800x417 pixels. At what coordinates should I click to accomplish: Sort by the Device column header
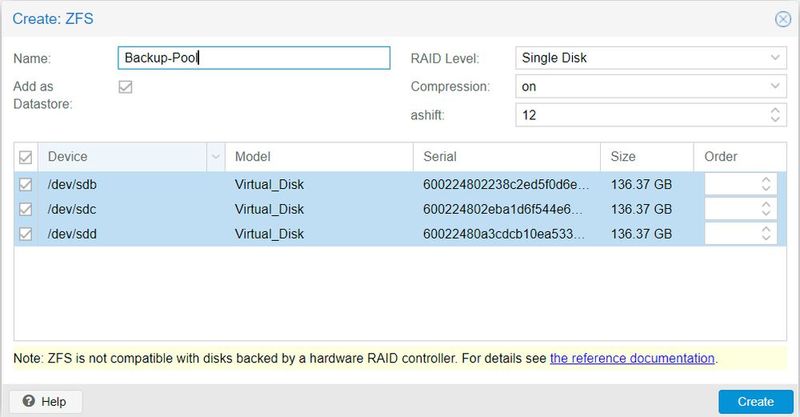tap(122, 157)
